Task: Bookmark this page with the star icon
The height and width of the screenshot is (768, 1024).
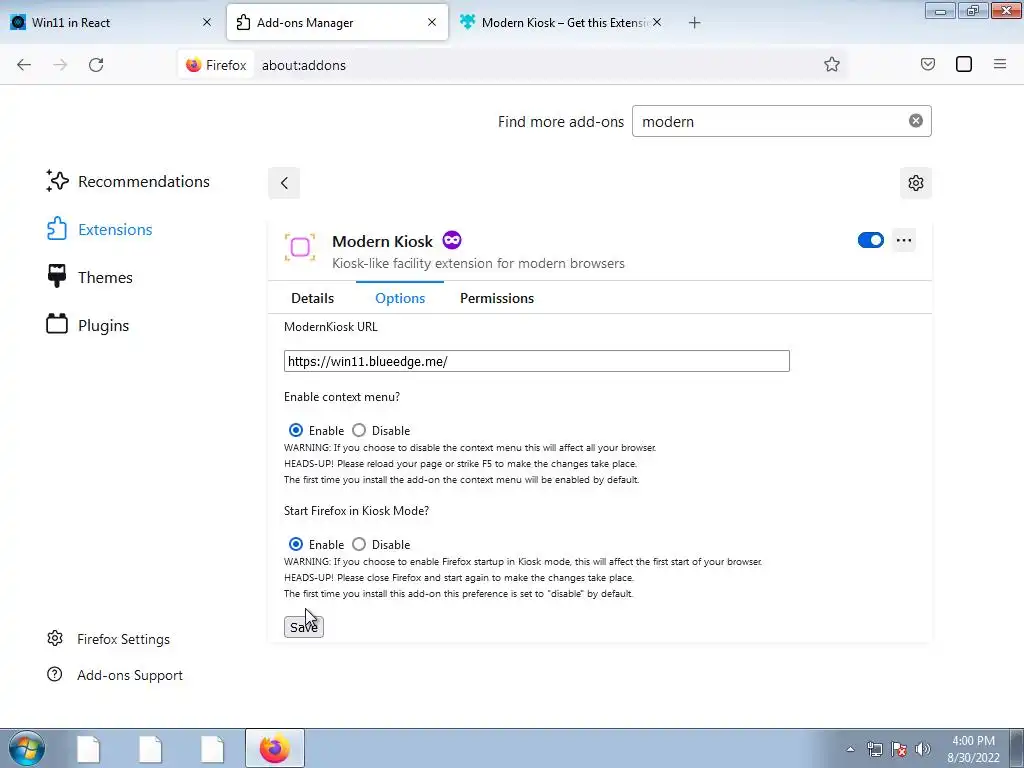Action: click(x=831, y=64)
